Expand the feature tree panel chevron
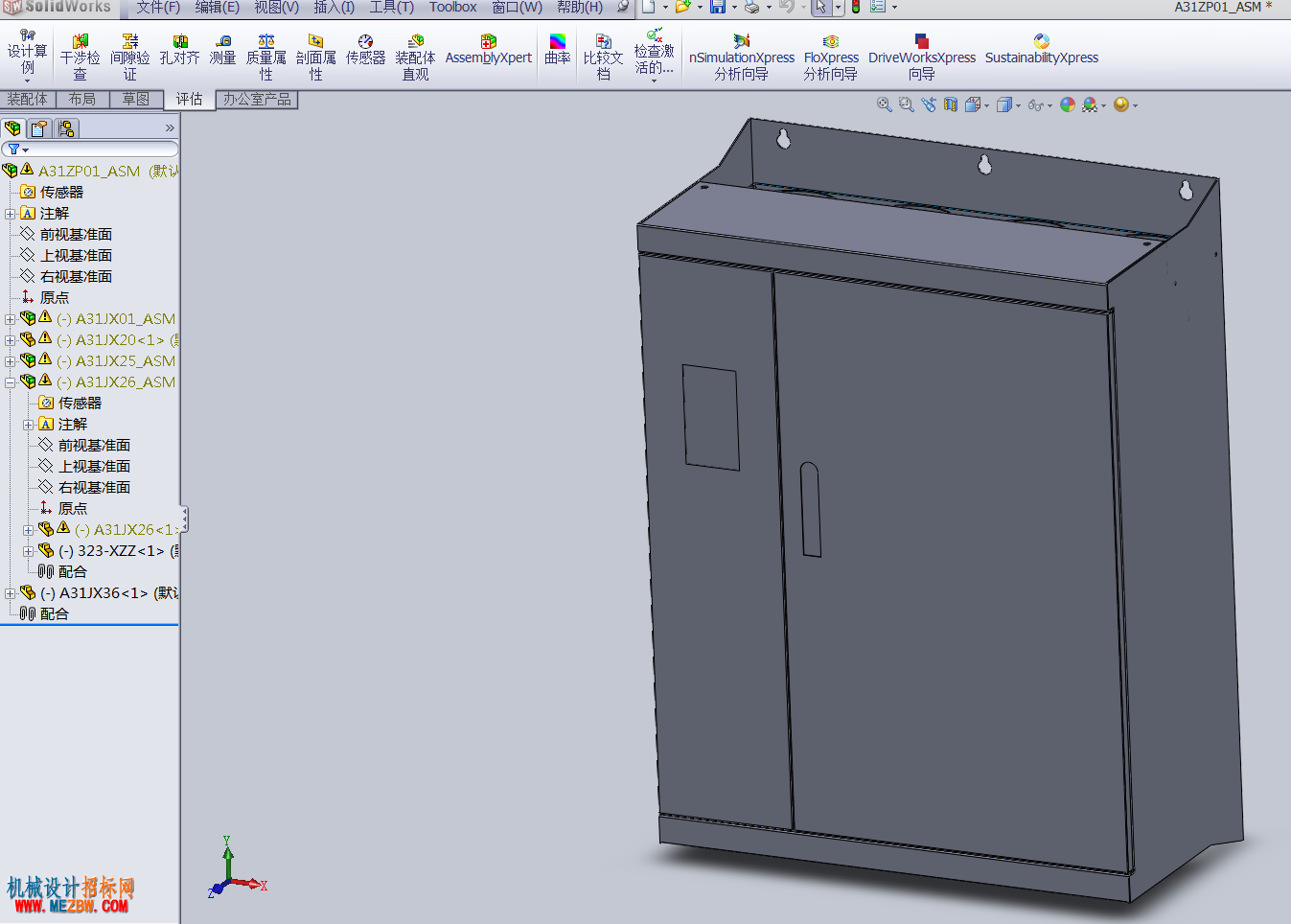The width and height of the screenshot is (1291, 924). tap(170, 127)
